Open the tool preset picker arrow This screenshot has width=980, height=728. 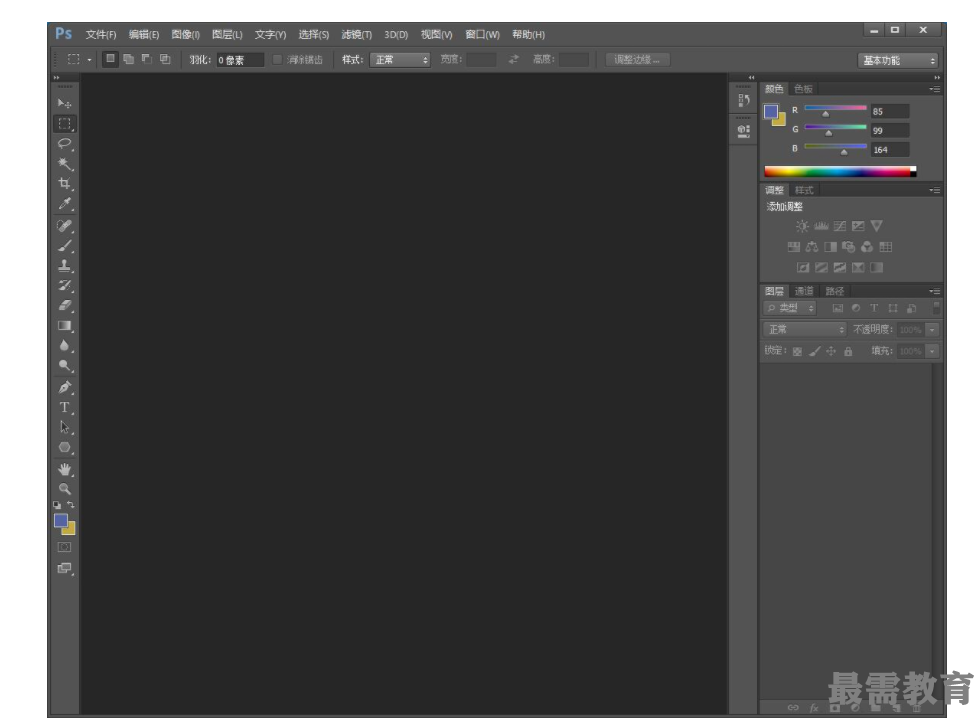[x=89, y=60]
